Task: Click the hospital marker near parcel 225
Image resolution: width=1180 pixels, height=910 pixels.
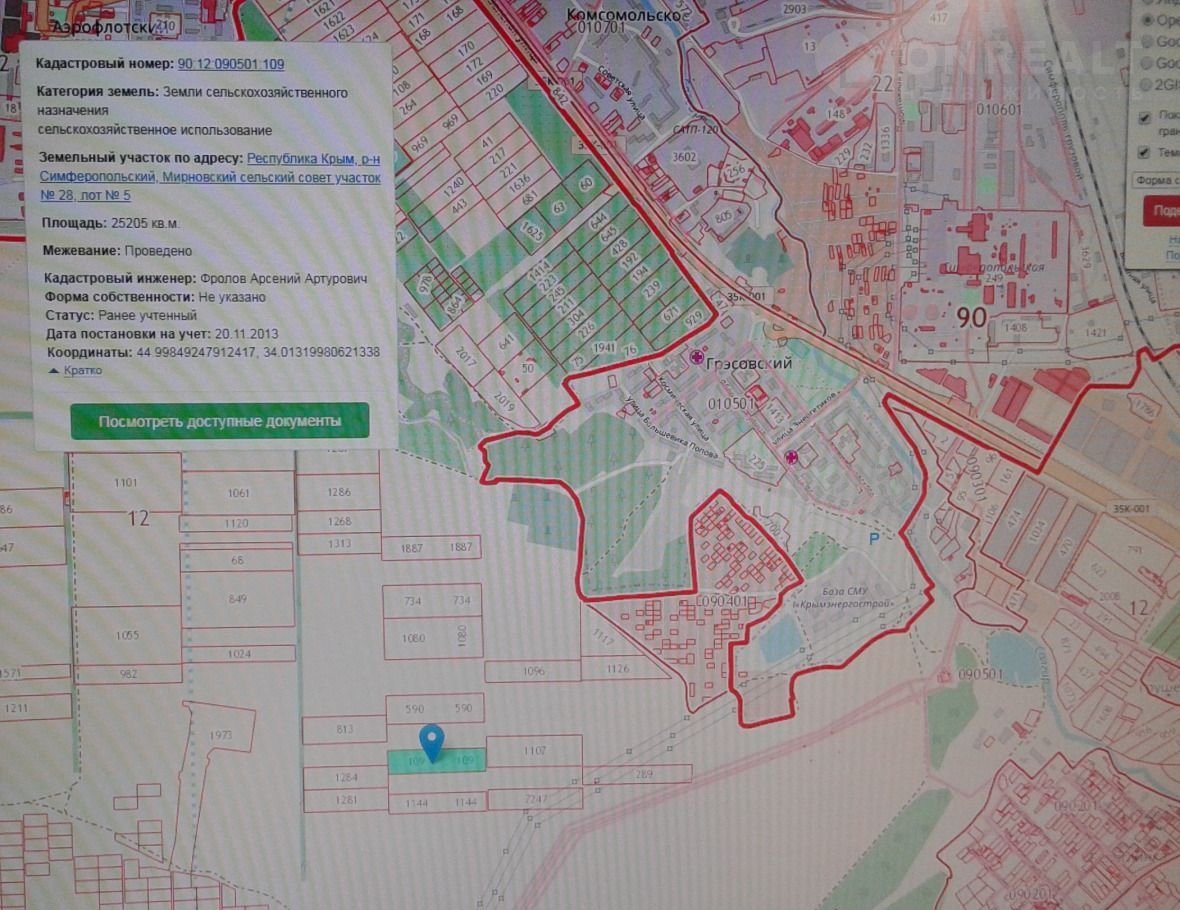Action: click(x=792, y=458)
